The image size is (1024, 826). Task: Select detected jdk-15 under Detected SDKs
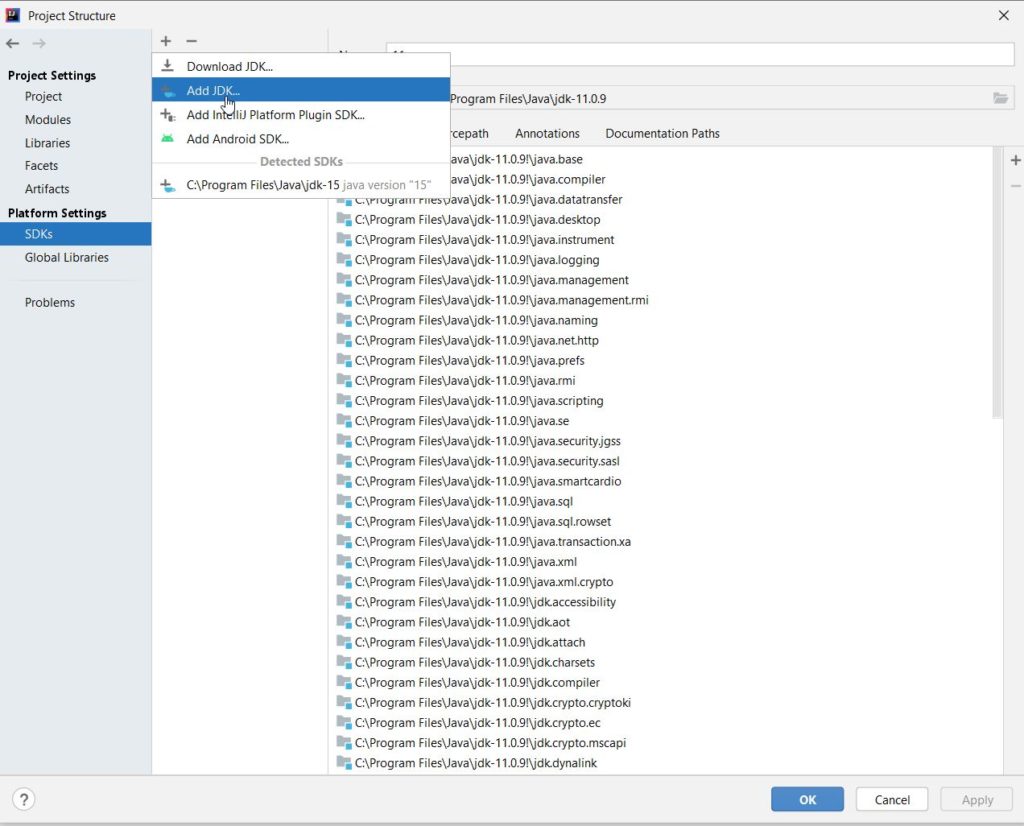[290, 184]
